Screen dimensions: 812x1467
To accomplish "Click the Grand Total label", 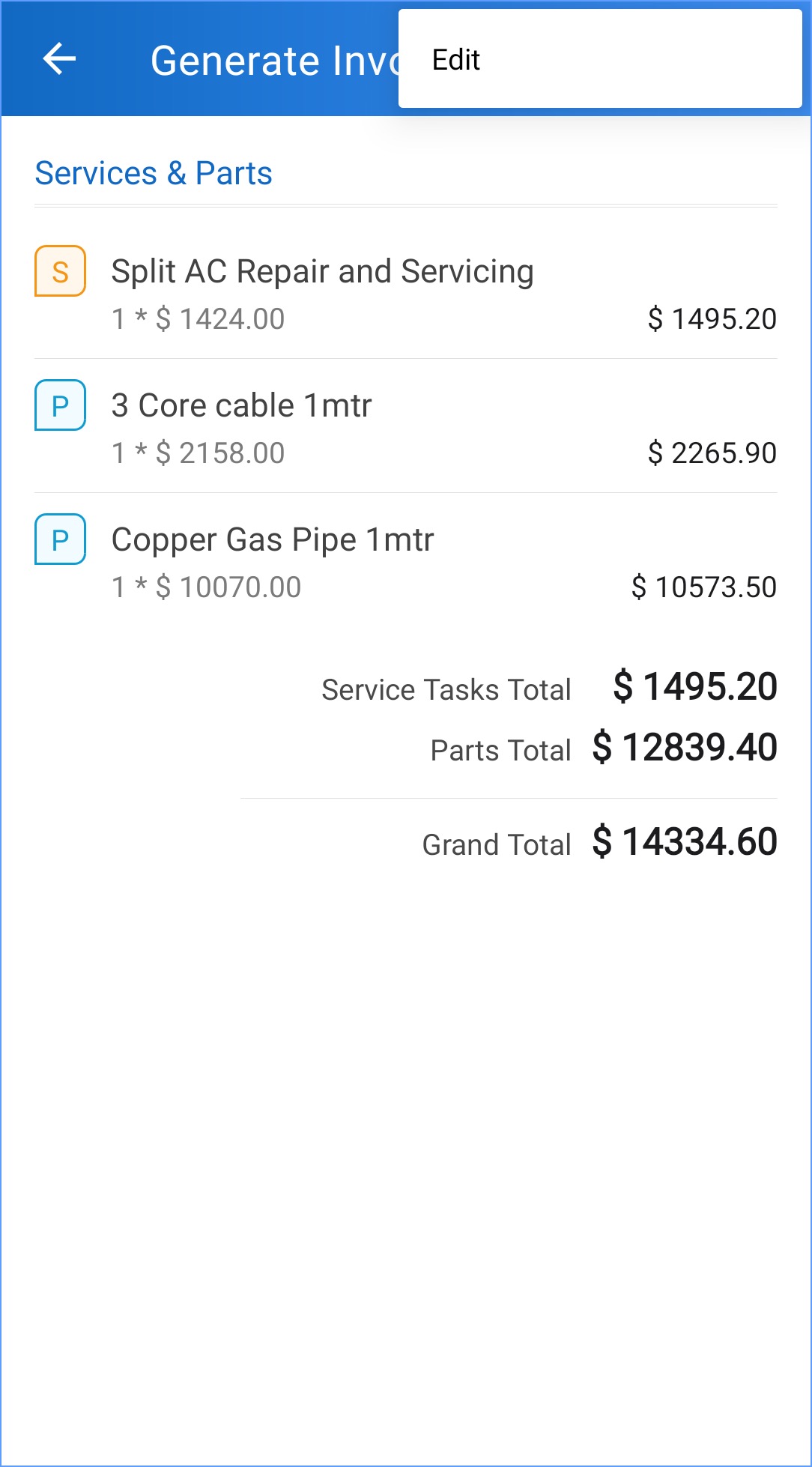I will (496, 844).
